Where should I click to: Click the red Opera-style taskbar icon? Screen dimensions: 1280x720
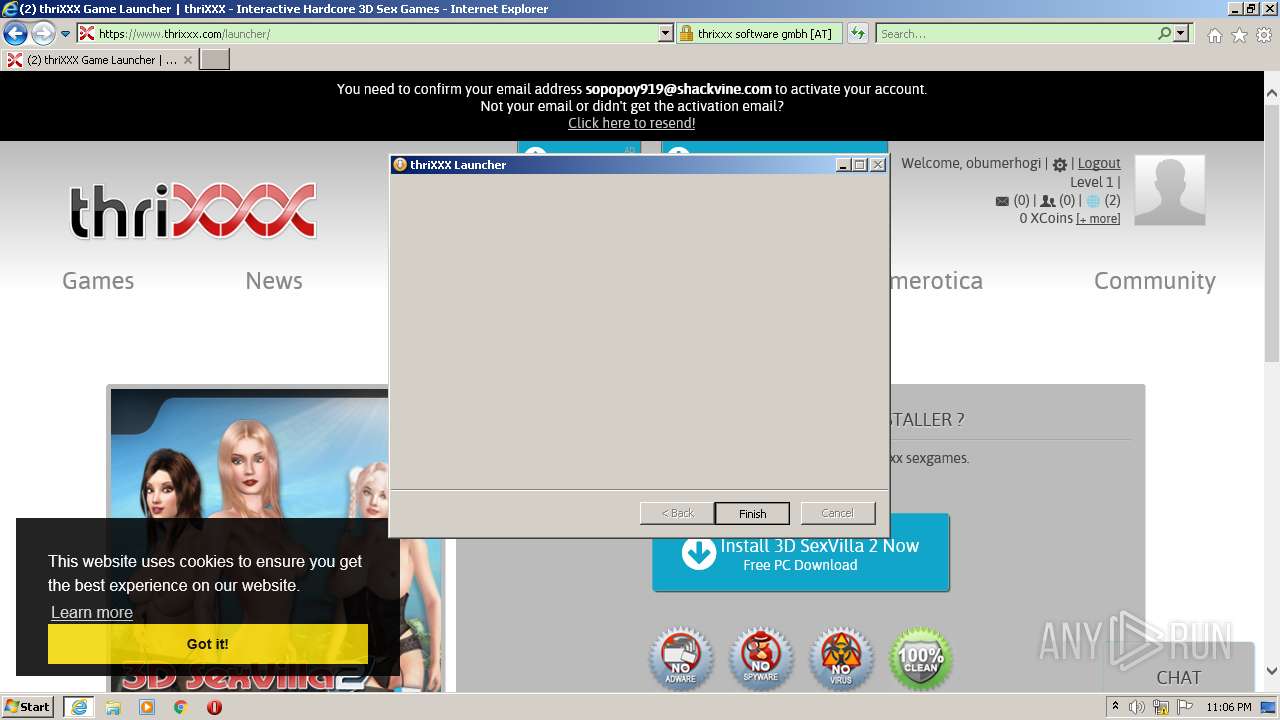click(214, 707)
